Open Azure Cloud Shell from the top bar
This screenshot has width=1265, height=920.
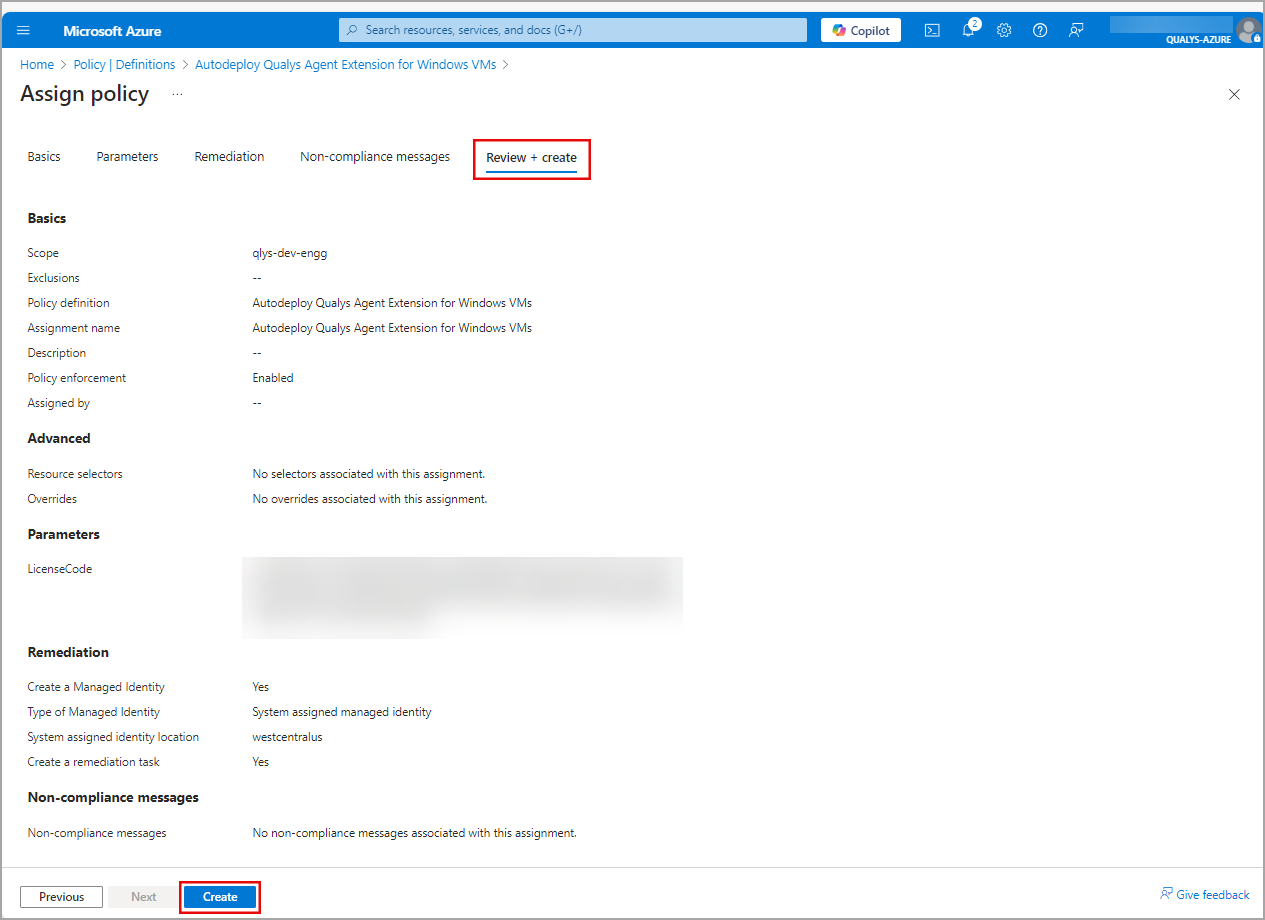coord(931,30)
